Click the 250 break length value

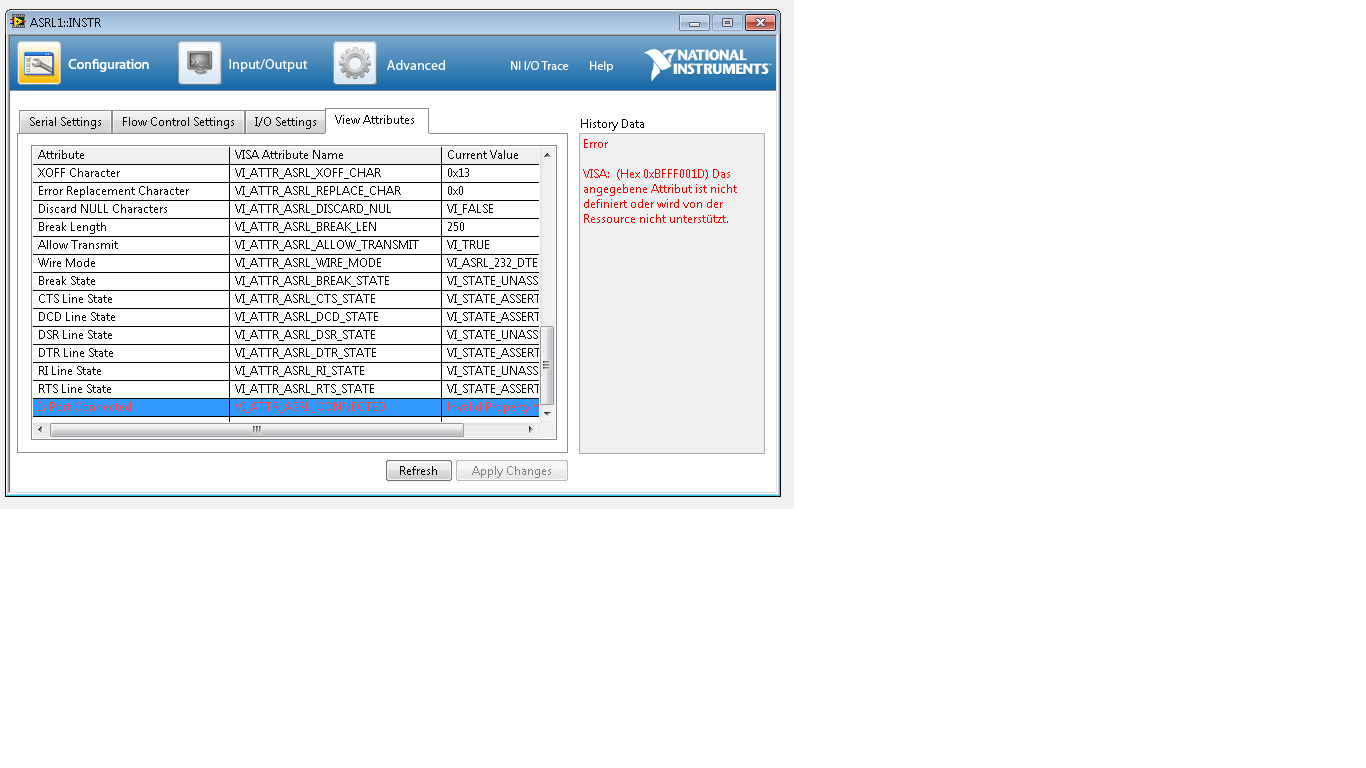click(491, 227)
